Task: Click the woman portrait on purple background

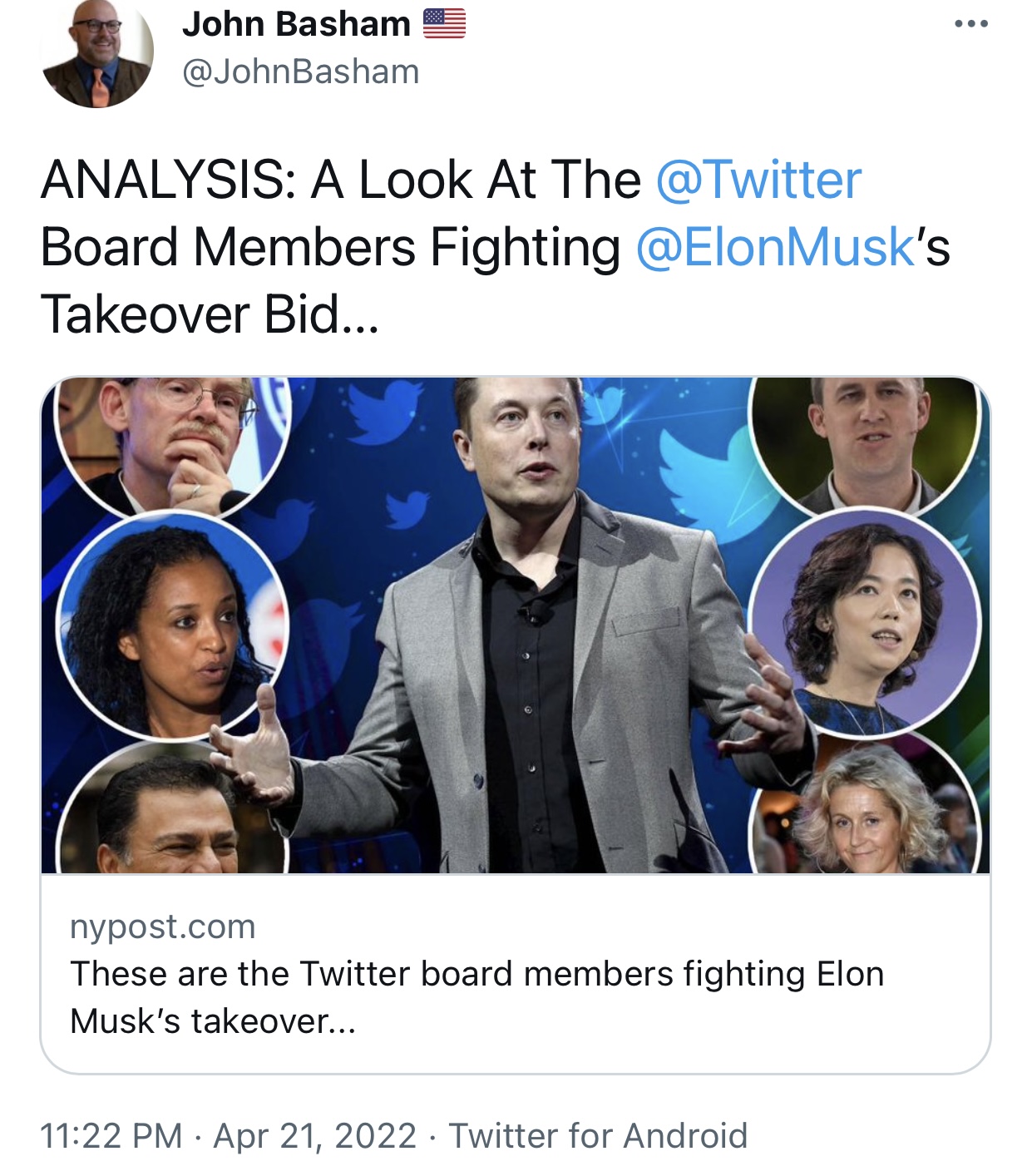Action: tap(866, 622)
